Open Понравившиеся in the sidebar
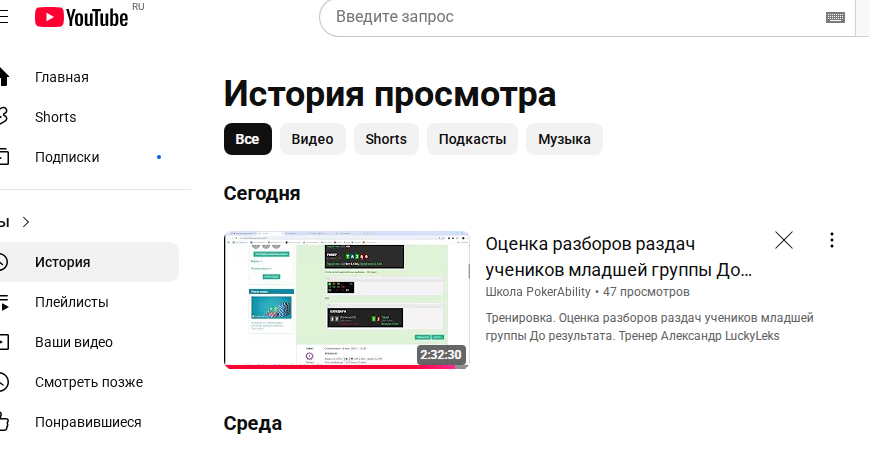This screenshot has height=452, width=869. tap(88, 422)
